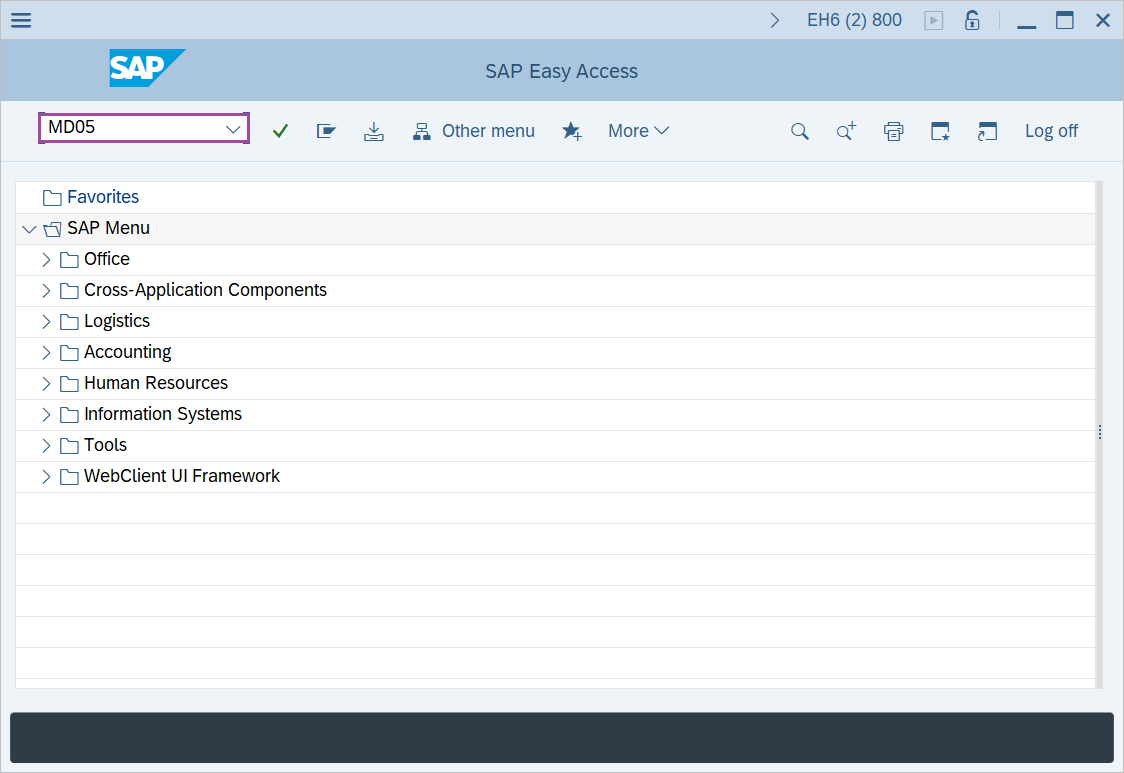Expand the Accounting folder
Screen dimensions: 1124x773
coord(46,352)
